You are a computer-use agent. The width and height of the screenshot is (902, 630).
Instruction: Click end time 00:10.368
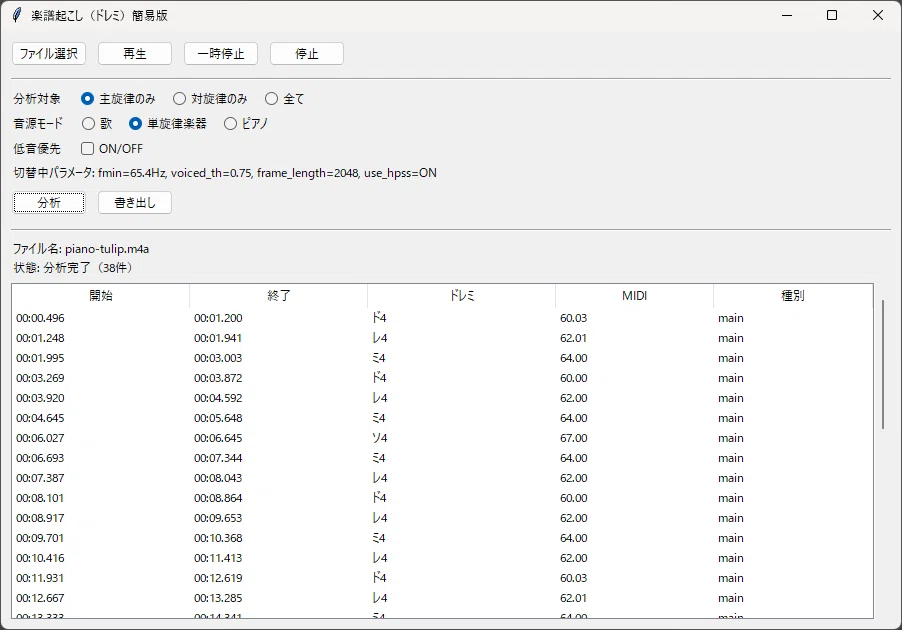[x=218, y=538]
